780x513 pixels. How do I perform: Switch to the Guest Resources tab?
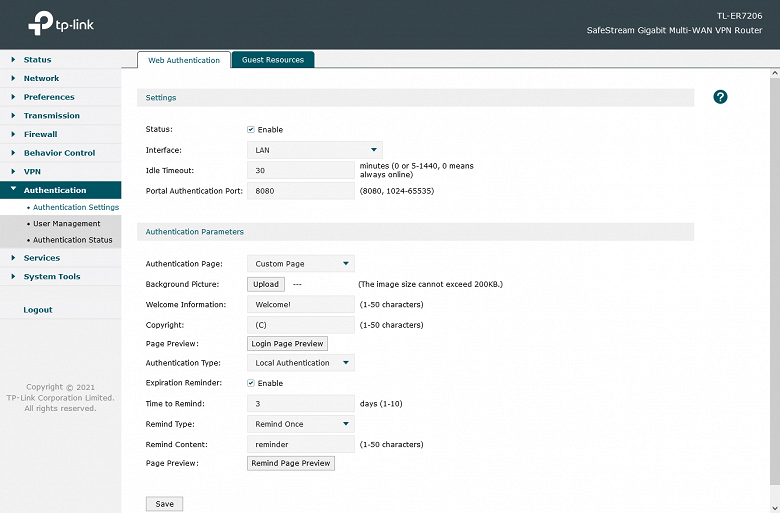click(x=273, y=60)
